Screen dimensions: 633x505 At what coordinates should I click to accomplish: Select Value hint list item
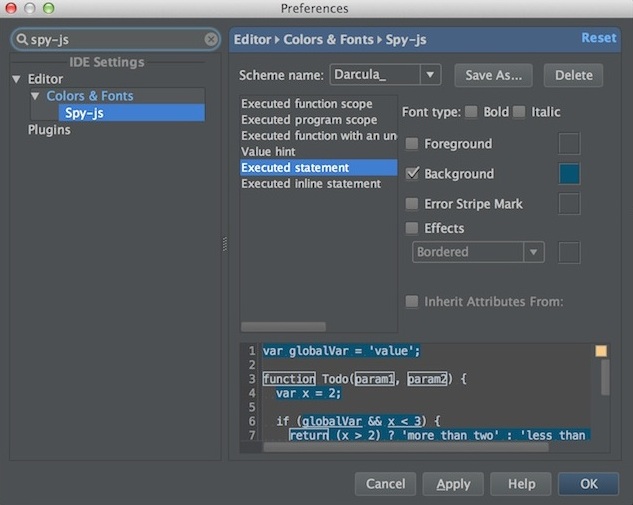point(268,152)
